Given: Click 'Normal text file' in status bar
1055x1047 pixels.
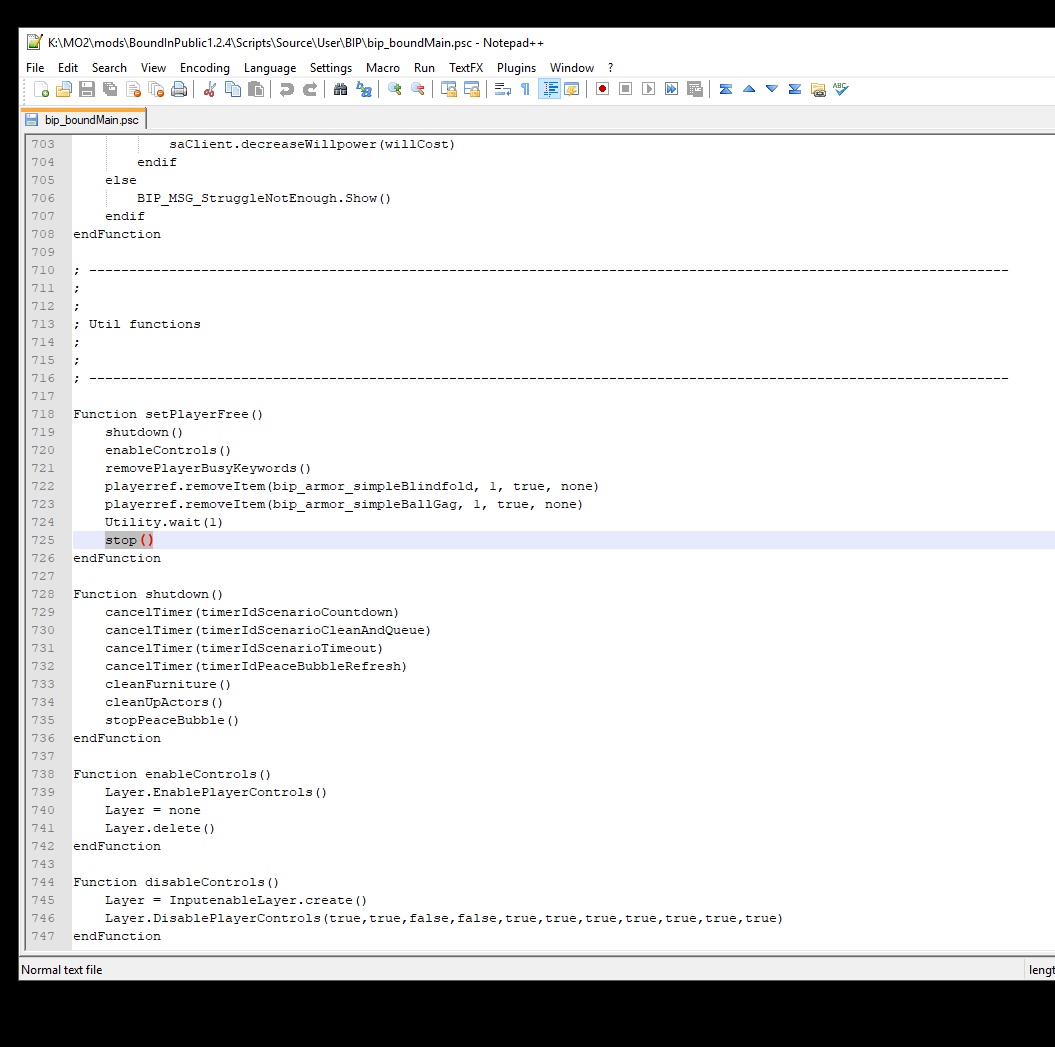Looking at the screenshot, I should 61,970.
